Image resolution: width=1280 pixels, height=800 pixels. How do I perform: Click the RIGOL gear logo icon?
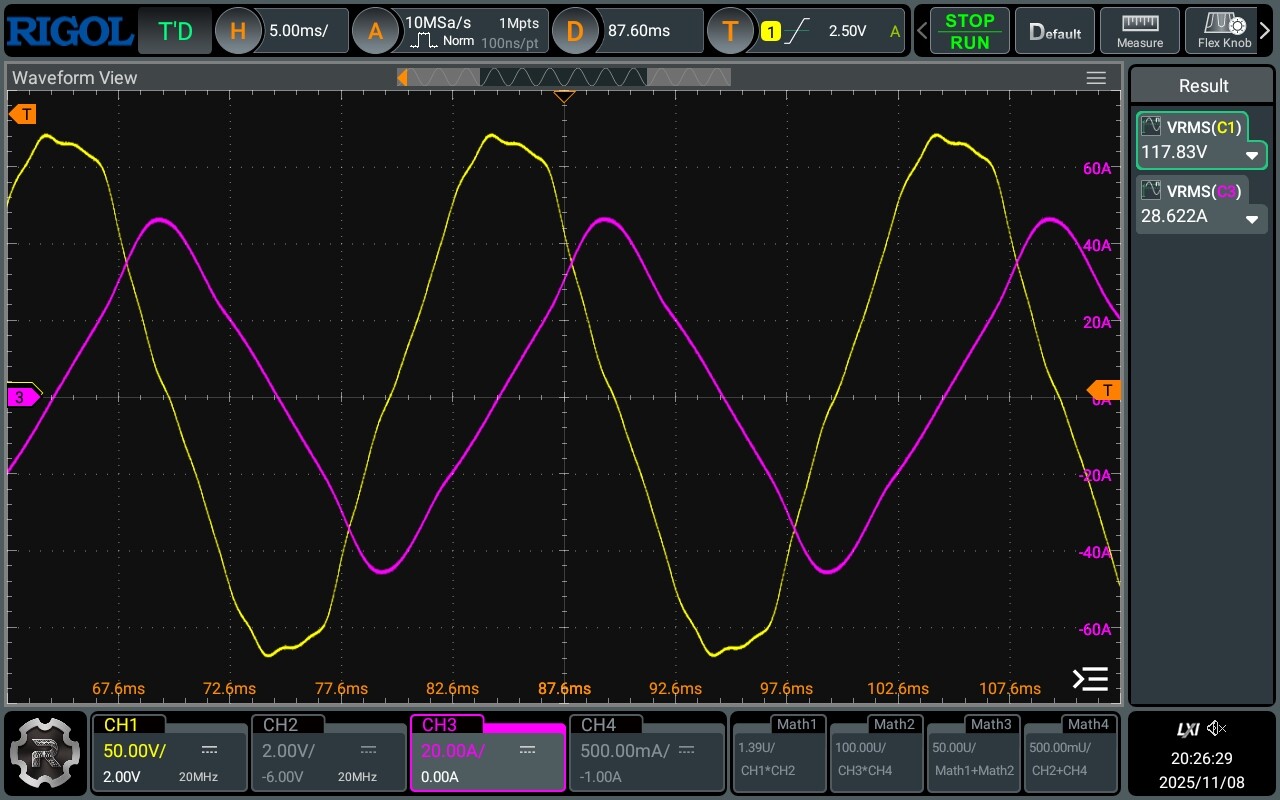[x=45, y=751]
